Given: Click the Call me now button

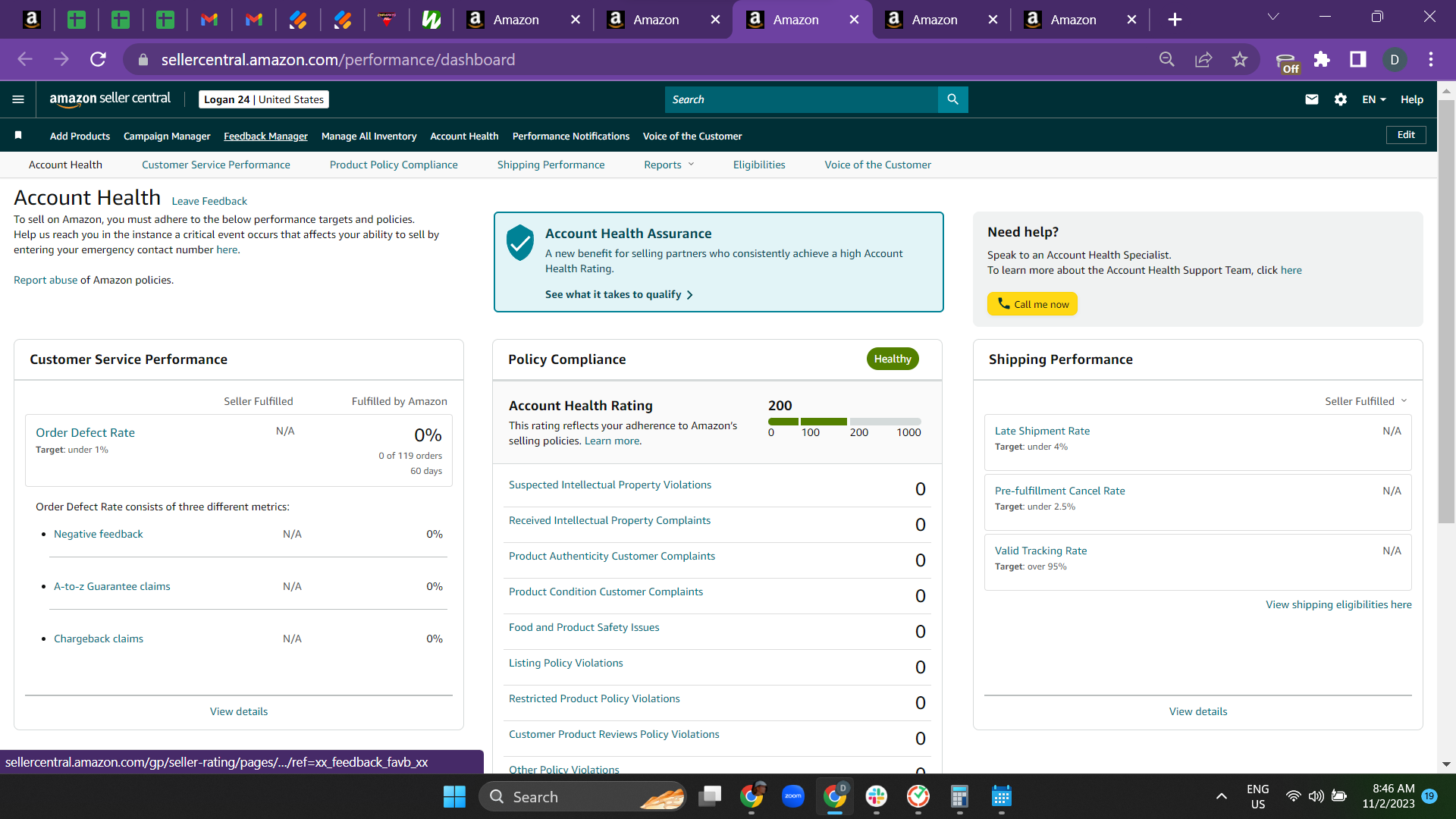Looking at the screenshot, I should coord(1032,304).
